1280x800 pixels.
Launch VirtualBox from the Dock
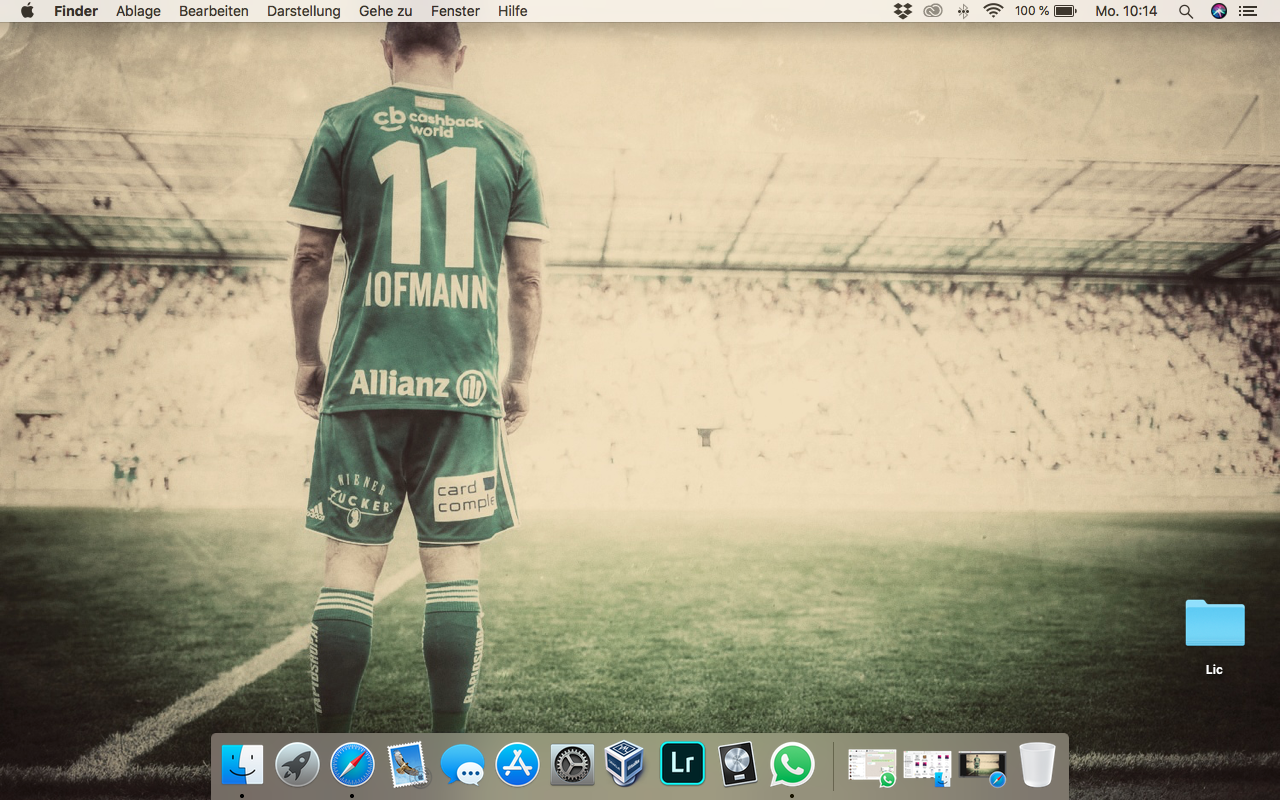627,765
